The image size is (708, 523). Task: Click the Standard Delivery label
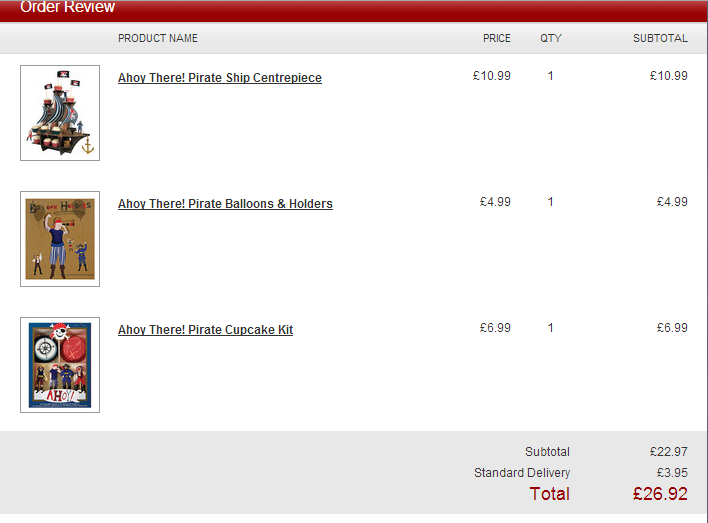click(522, 473)
